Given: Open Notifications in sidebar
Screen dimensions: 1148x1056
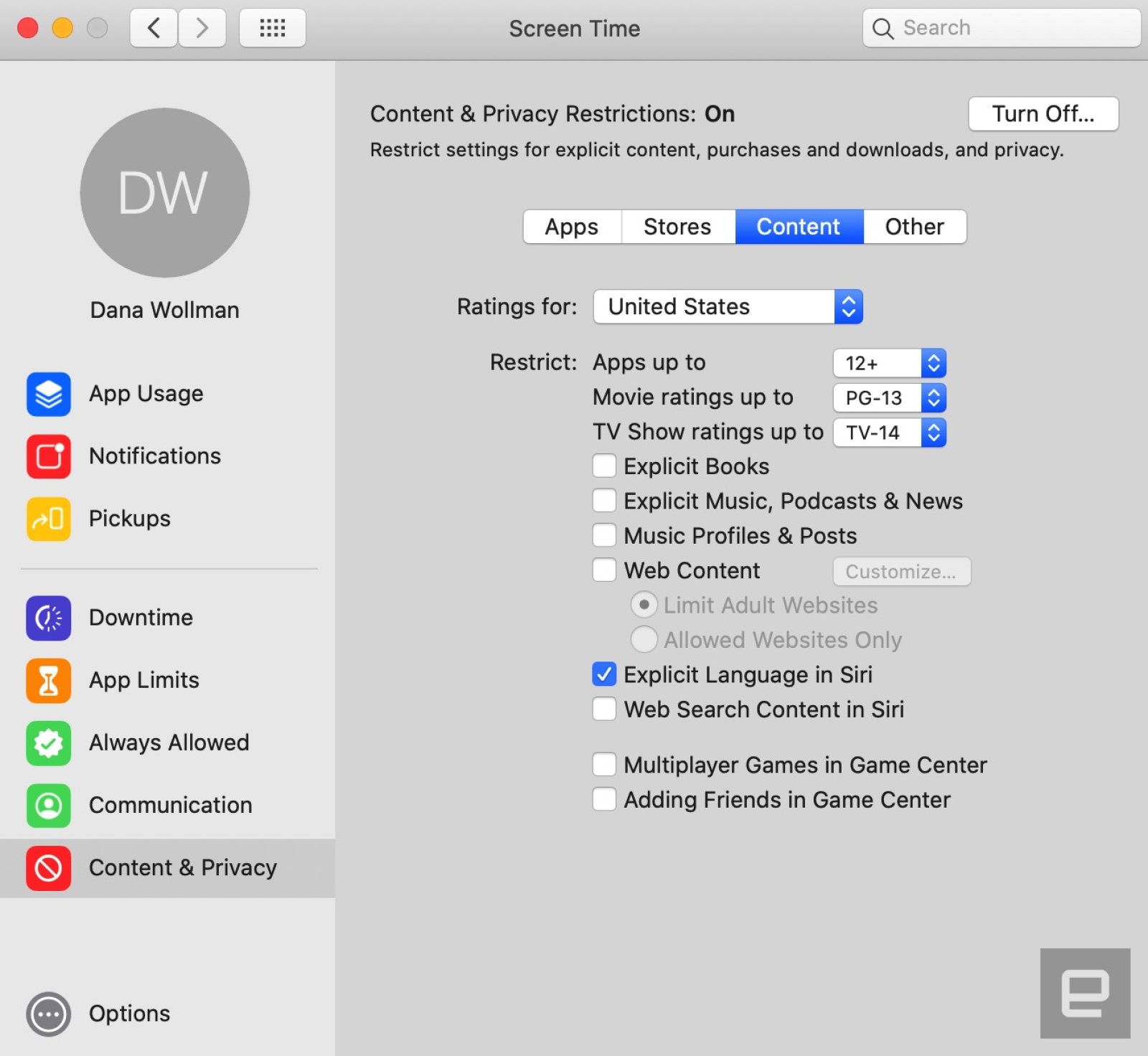Looking at the screenshot, I should pyautogui.click(x=167, y=456).
